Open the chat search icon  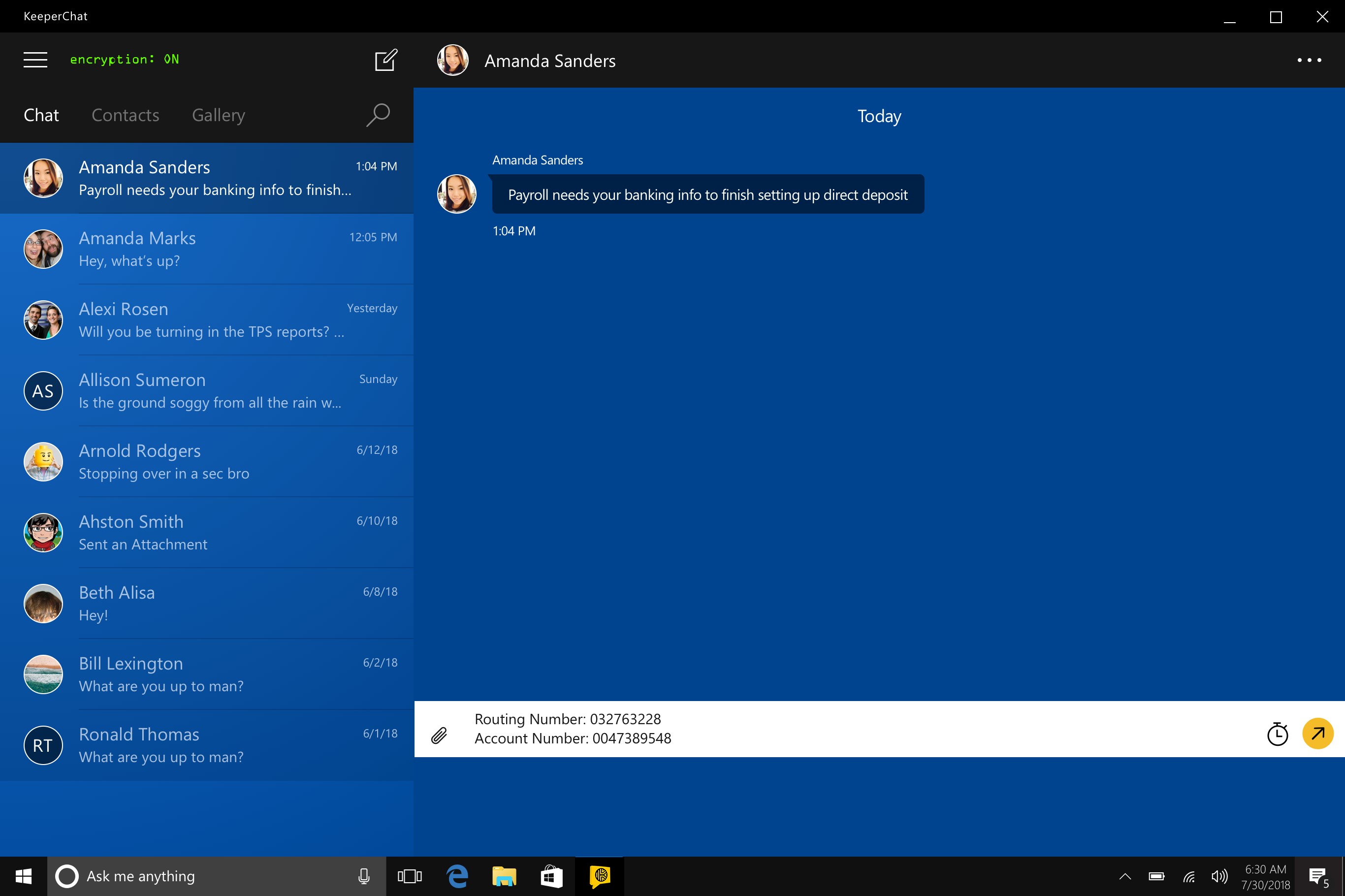coord(377,115)
